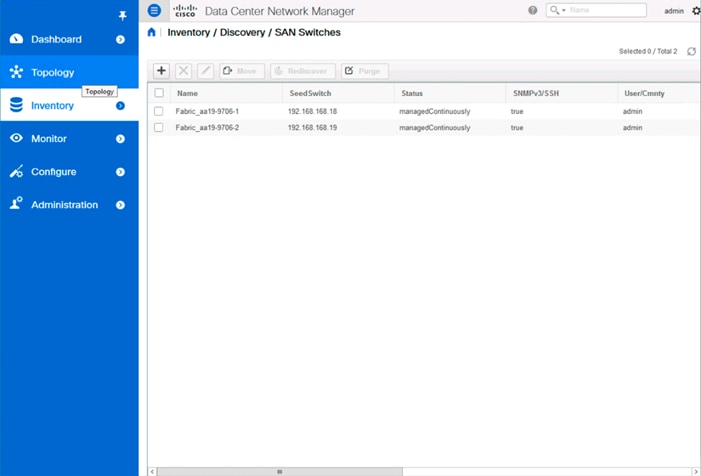Click the admin user label
Viewport: 701px width, 476px height.
pyautogui.click(x=674, y=11)
